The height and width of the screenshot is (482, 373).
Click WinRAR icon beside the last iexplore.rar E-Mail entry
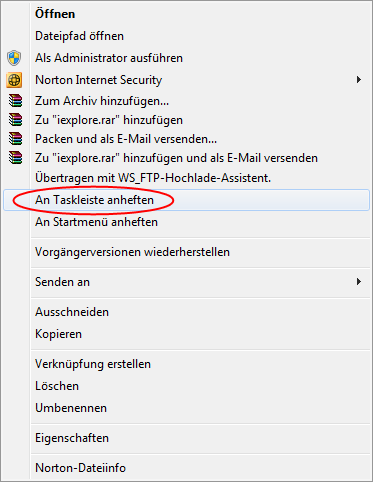click(x=15, y=158)
